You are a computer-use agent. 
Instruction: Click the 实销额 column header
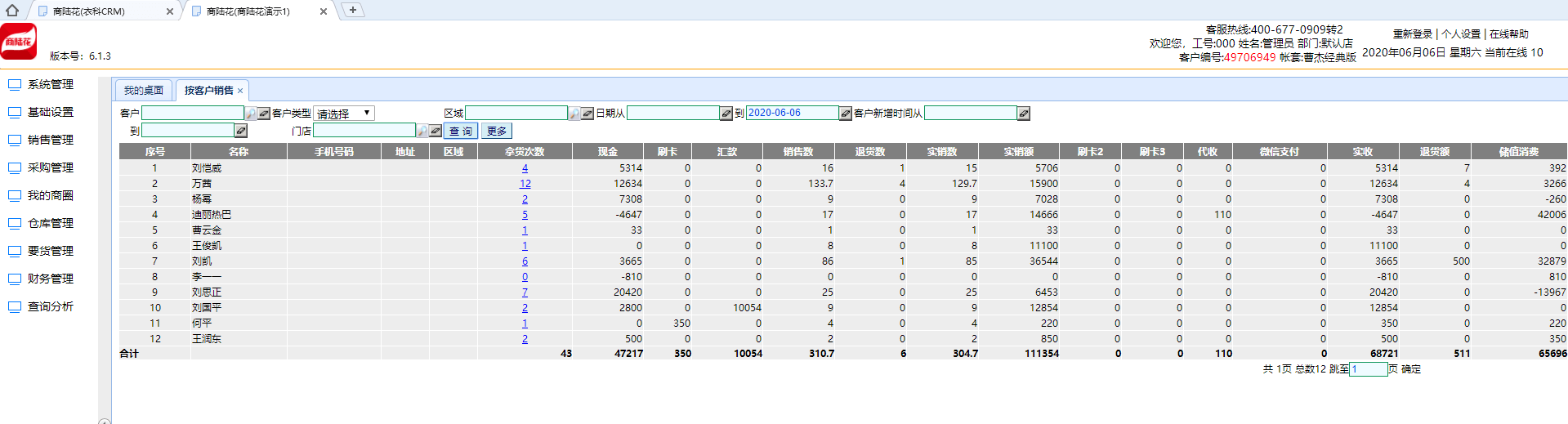tap(1019, 151)
